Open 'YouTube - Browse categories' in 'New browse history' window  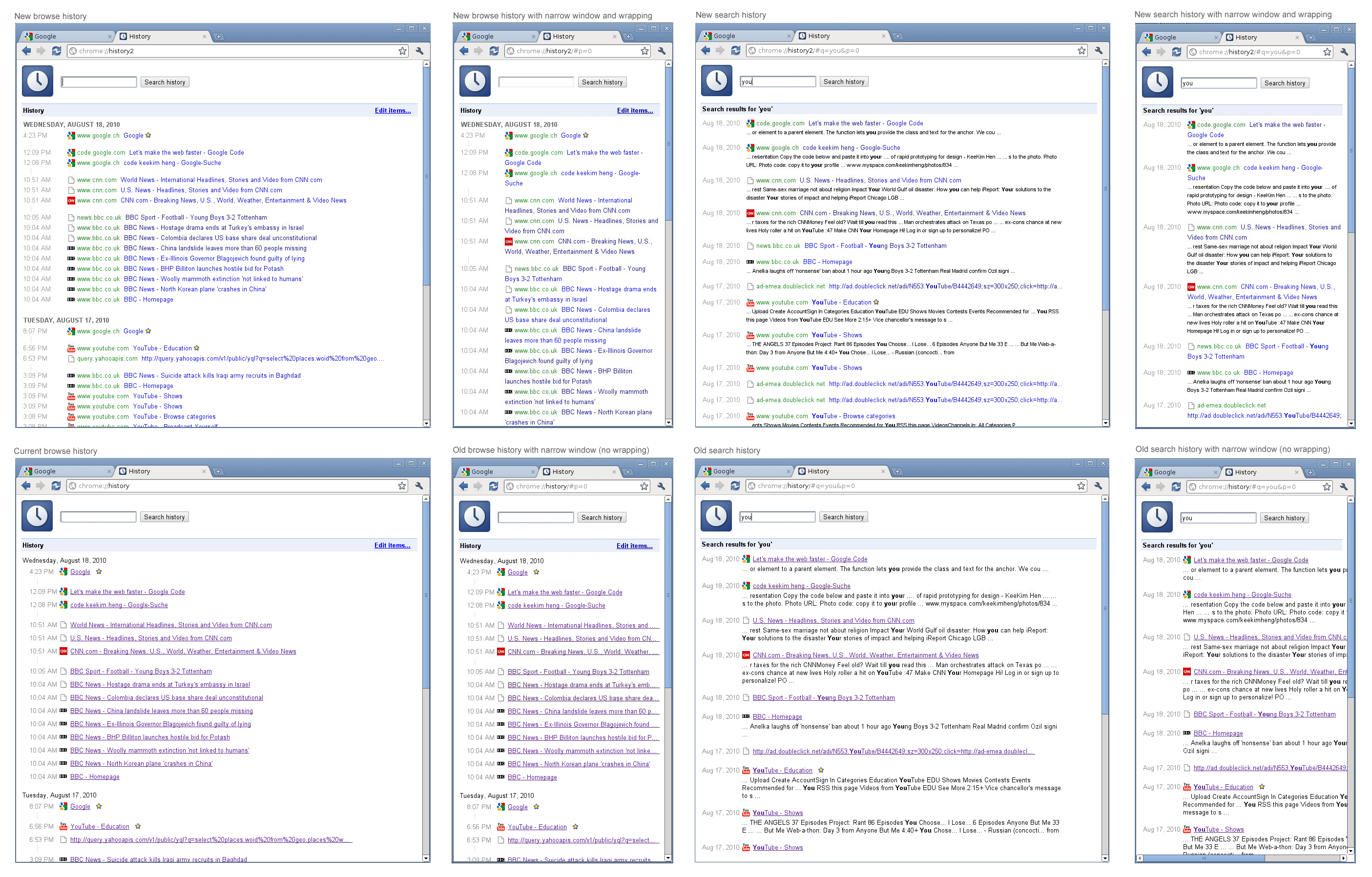click(x=174, y=417)
